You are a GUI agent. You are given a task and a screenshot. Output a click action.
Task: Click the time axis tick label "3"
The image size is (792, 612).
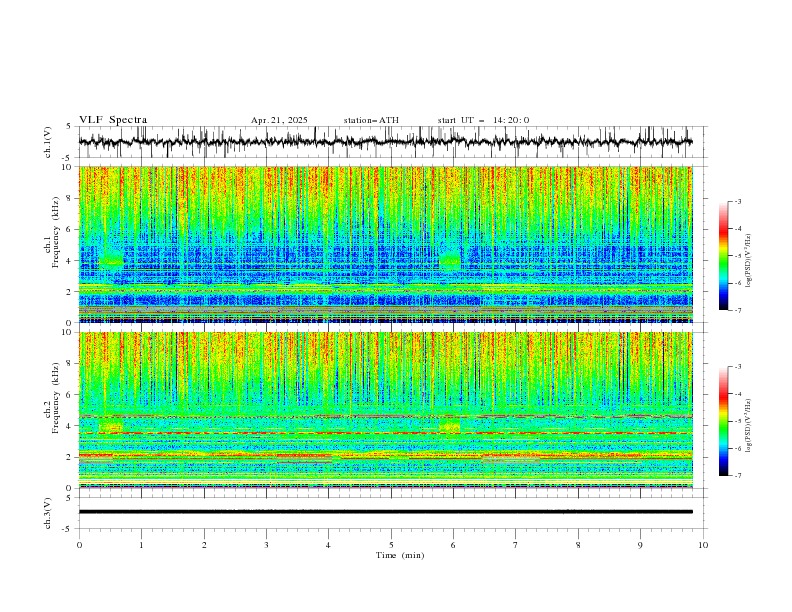click(x=266, y=545)
